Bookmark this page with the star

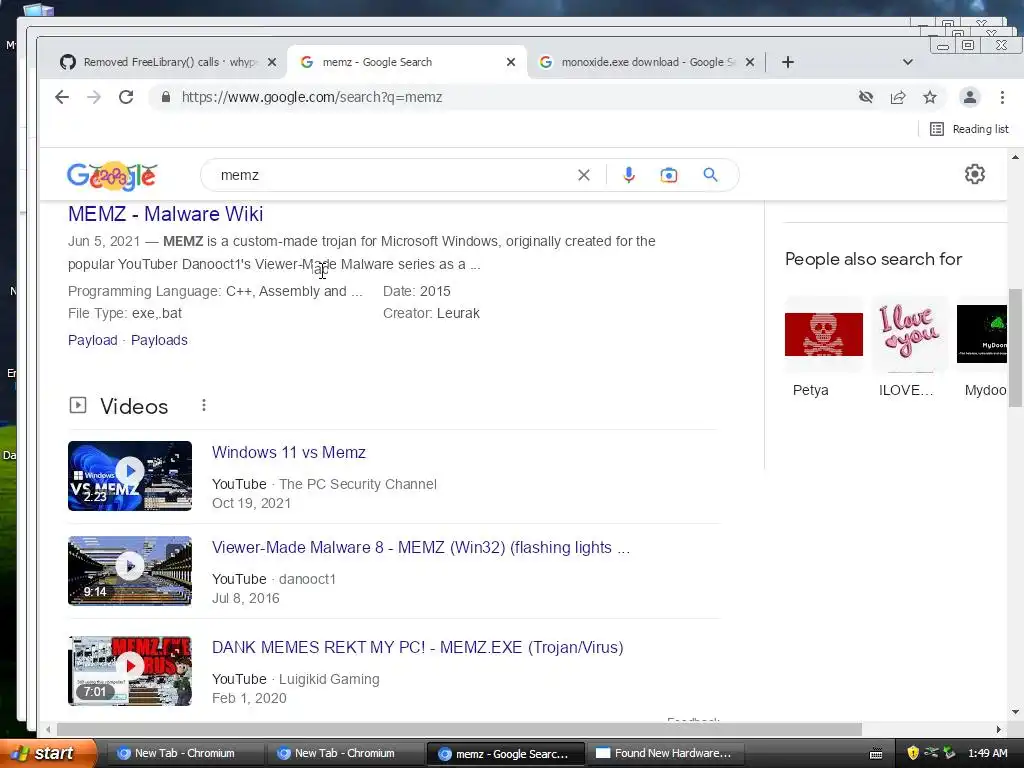click(930, 97)
